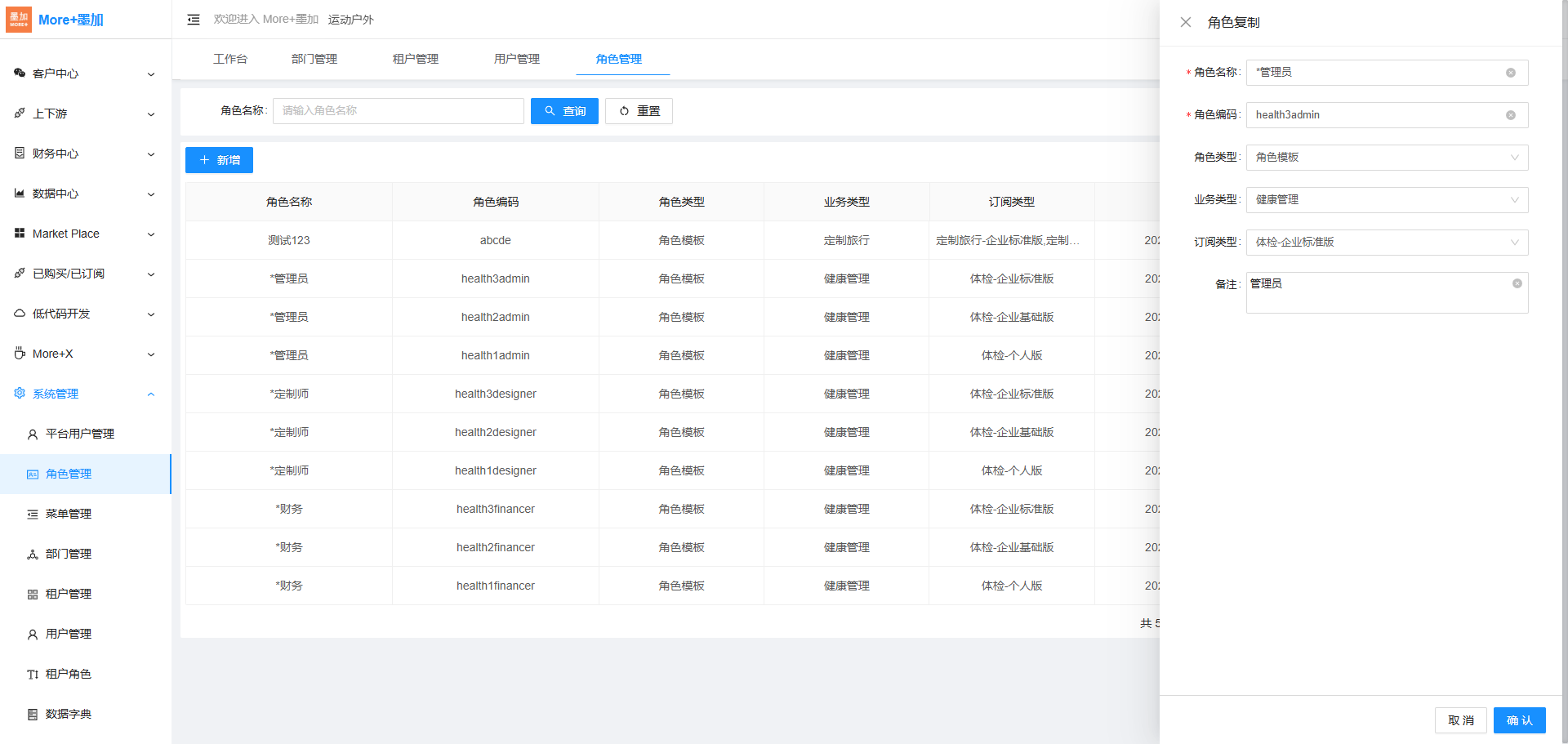Click the 重置 reset button
1568x744 pixels.
639,111
